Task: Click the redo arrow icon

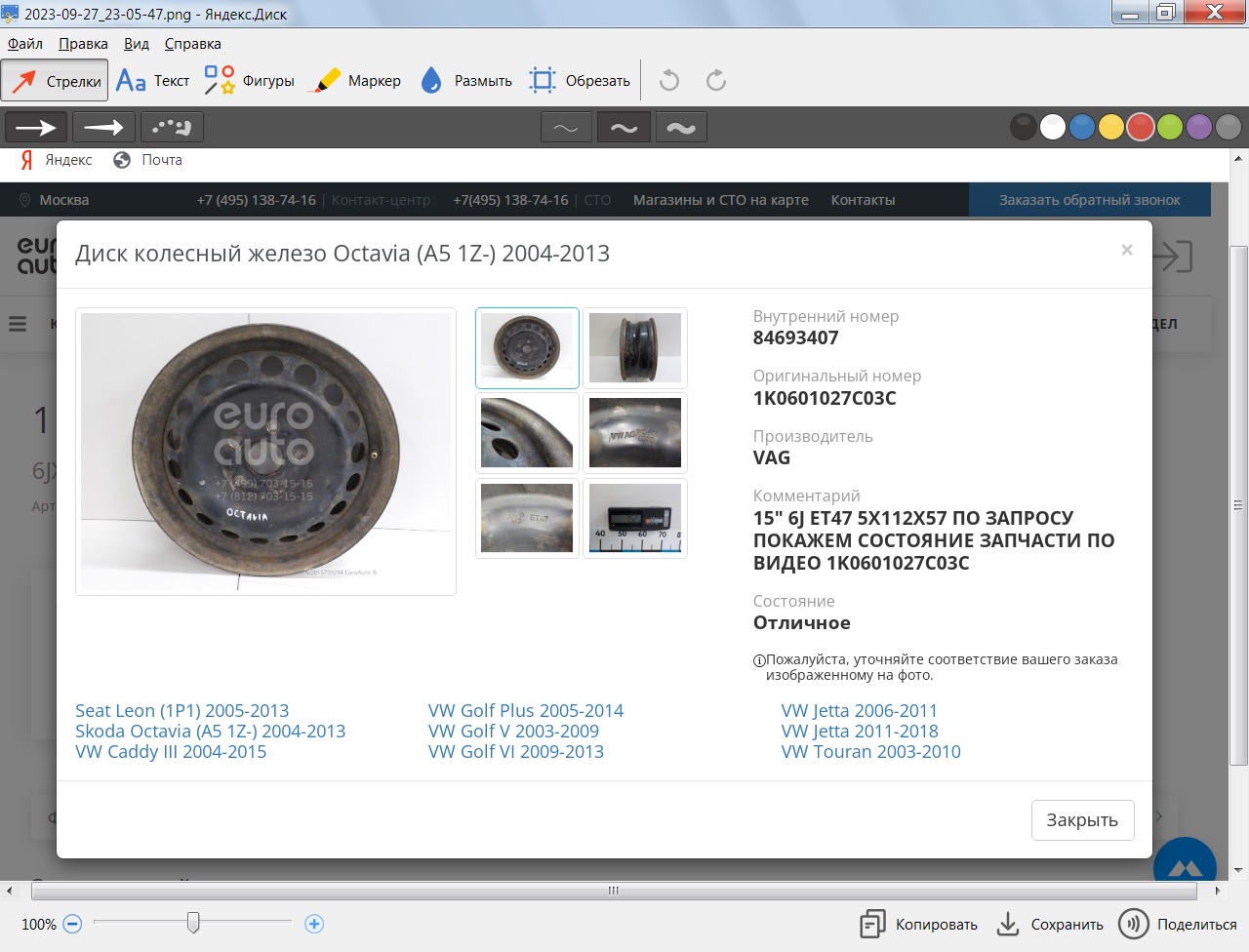Action: click(x=716, y=81)
